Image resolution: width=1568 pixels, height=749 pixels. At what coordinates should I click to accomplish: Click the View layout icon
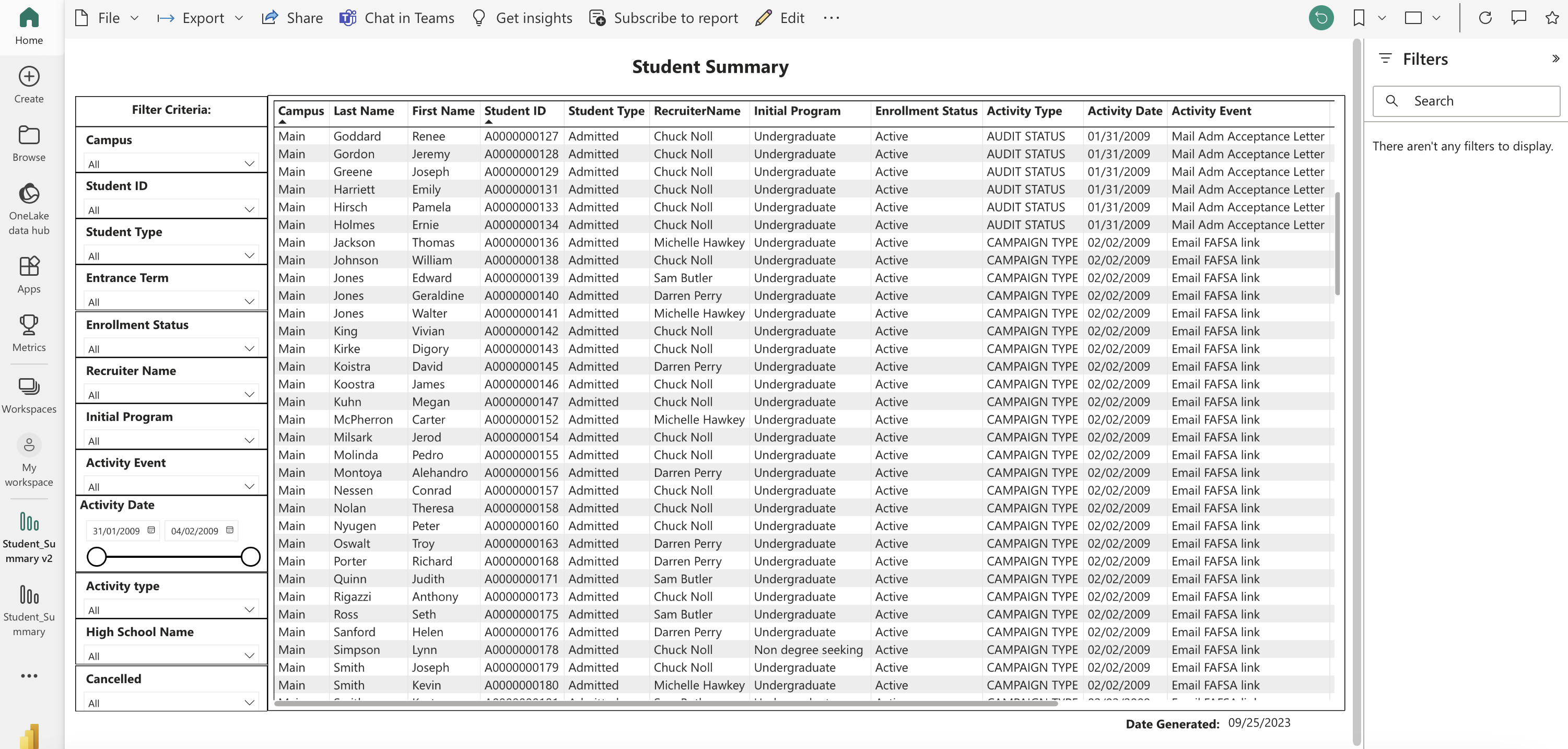click(1413, 18)
